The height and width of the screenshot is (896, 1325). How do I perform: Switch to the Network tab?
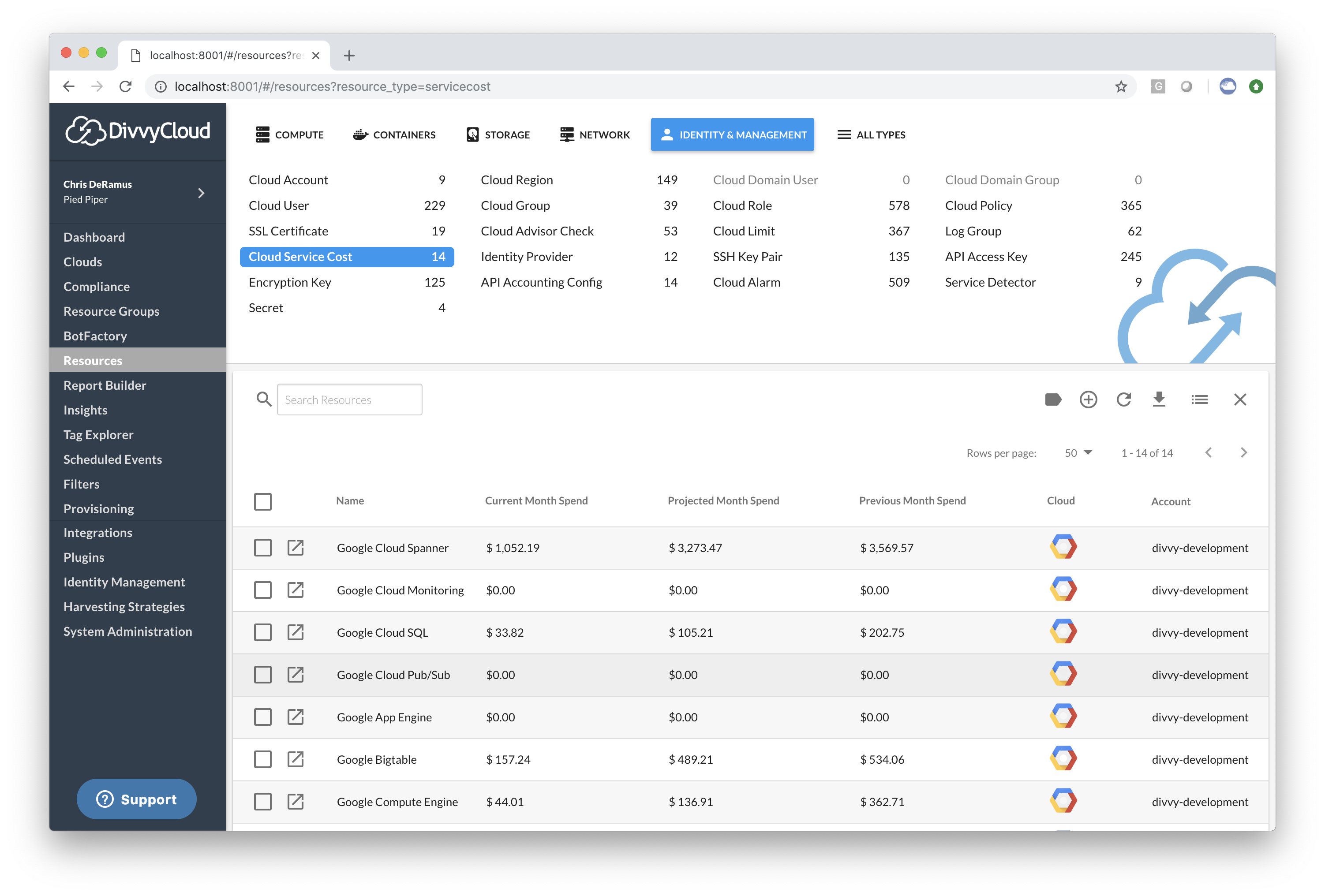click(x=595, y=134)
